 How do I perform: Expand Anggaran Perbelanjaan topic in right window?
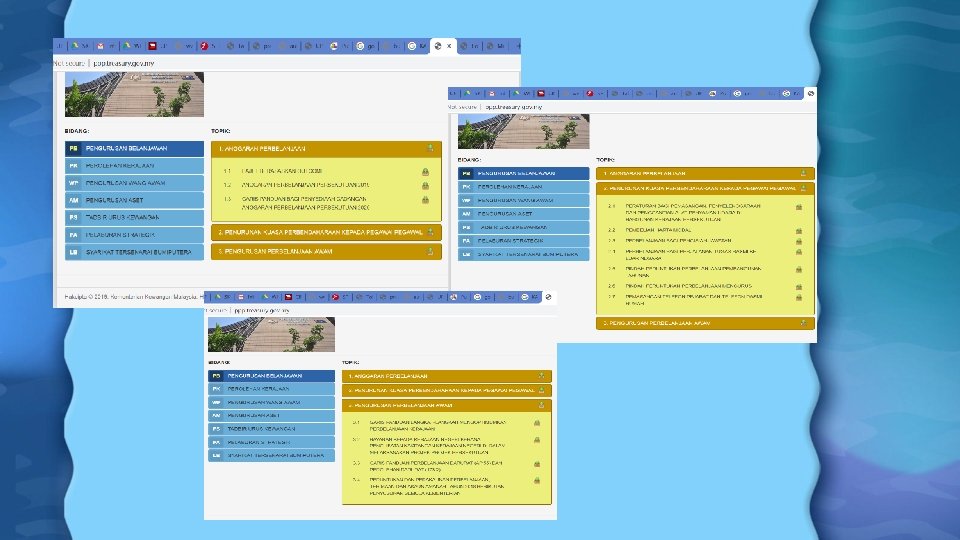pos(705,173)
